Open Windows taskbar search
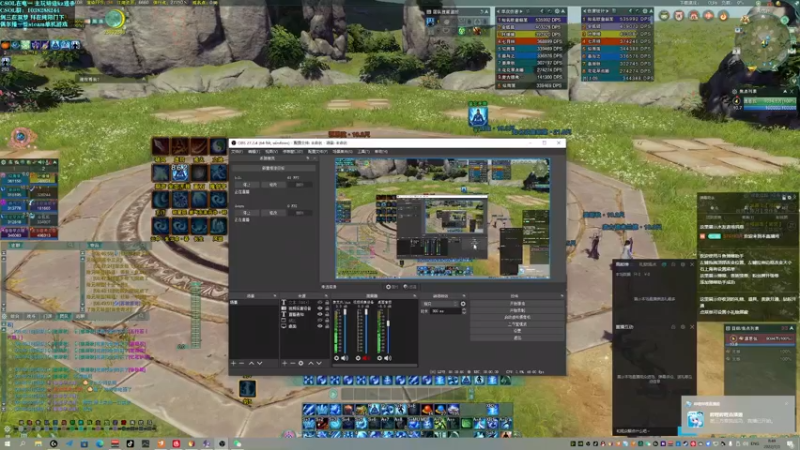Screen dimensions: 800x450 pos(22,444)
